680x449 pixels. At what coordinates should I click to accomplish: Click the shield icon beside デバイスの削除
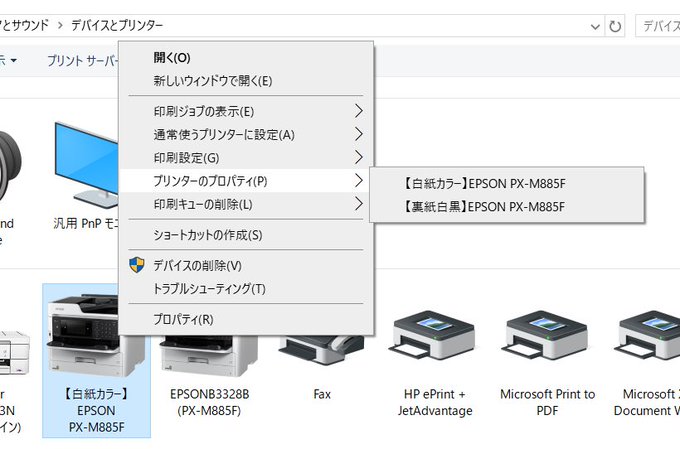click(x=137, y=265)
